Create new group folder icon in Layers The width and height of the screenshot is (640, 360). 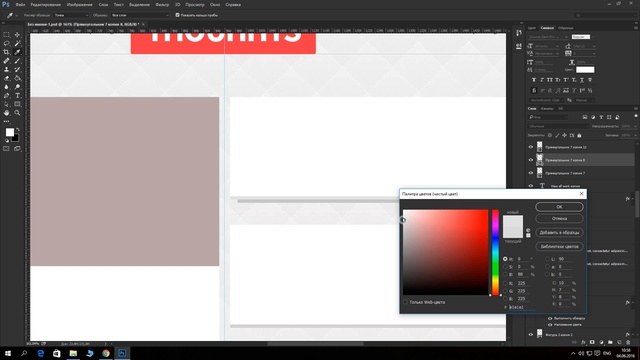(x=610, y=342)
